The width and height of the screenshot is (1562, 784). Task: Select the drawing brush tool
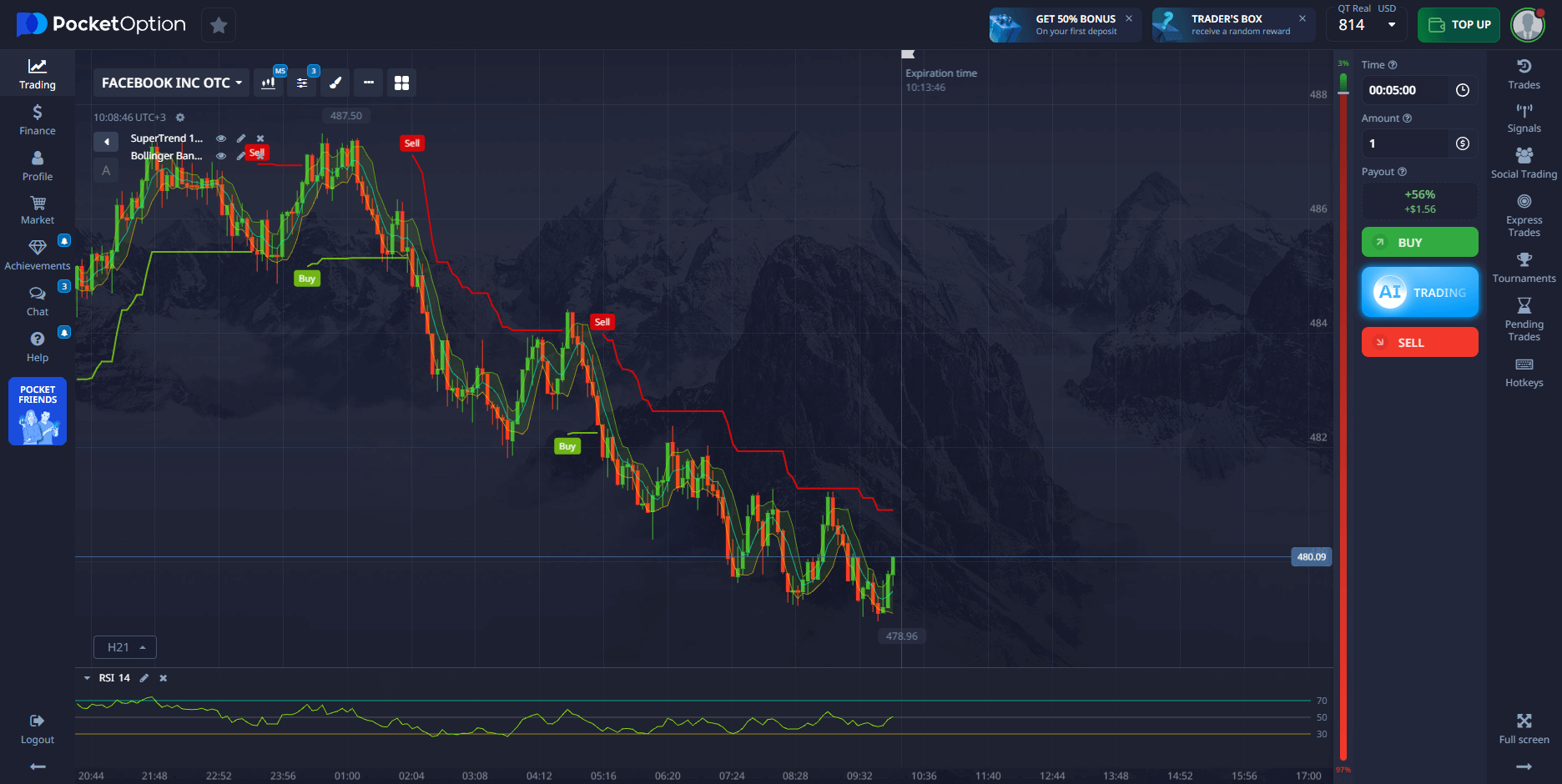coord(335,83)
